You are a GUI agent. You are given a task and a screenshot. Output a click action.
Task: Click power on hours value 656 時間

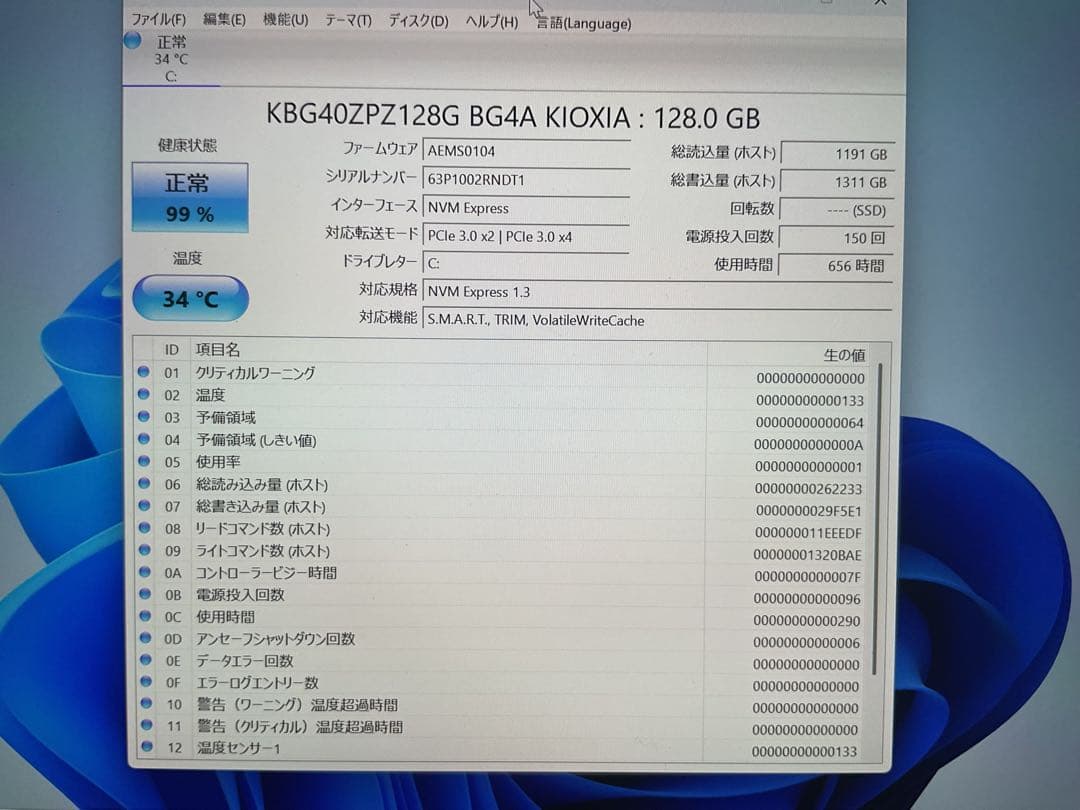tap(836, 265)
